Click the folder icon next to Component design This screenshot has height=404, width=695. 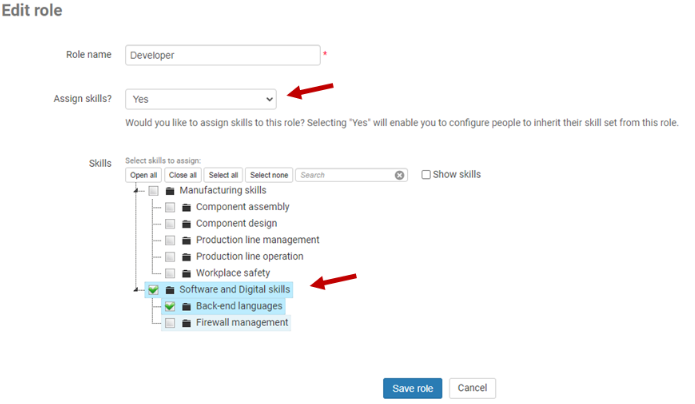(186, 224)
